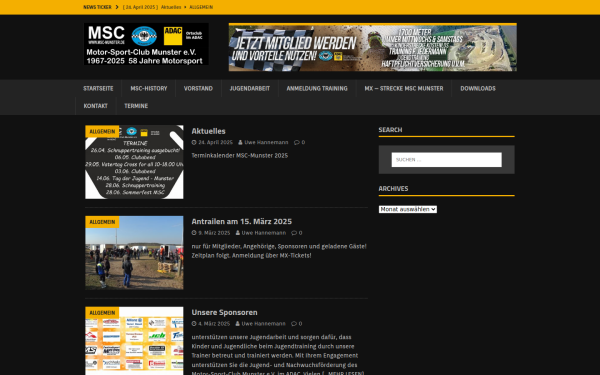Viewport: 600px width, 375px height.
Task: Click Allgemein tag on Aktuelles thumbnail
Action: pos(102,131)
